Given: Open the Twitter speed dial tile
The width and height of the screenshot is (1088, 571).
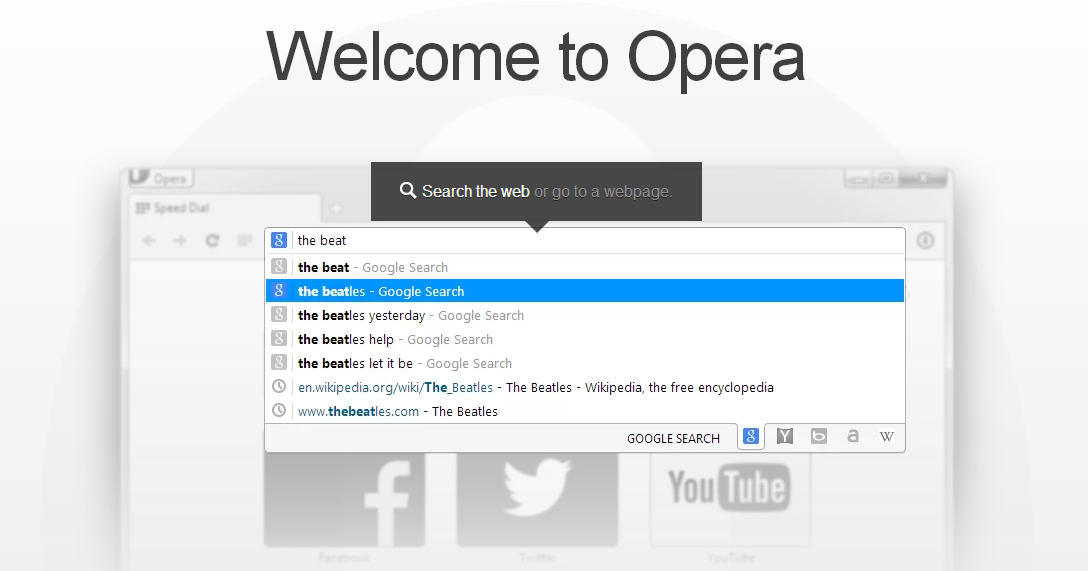Looking at the screenshot, I should coord(537,500).
